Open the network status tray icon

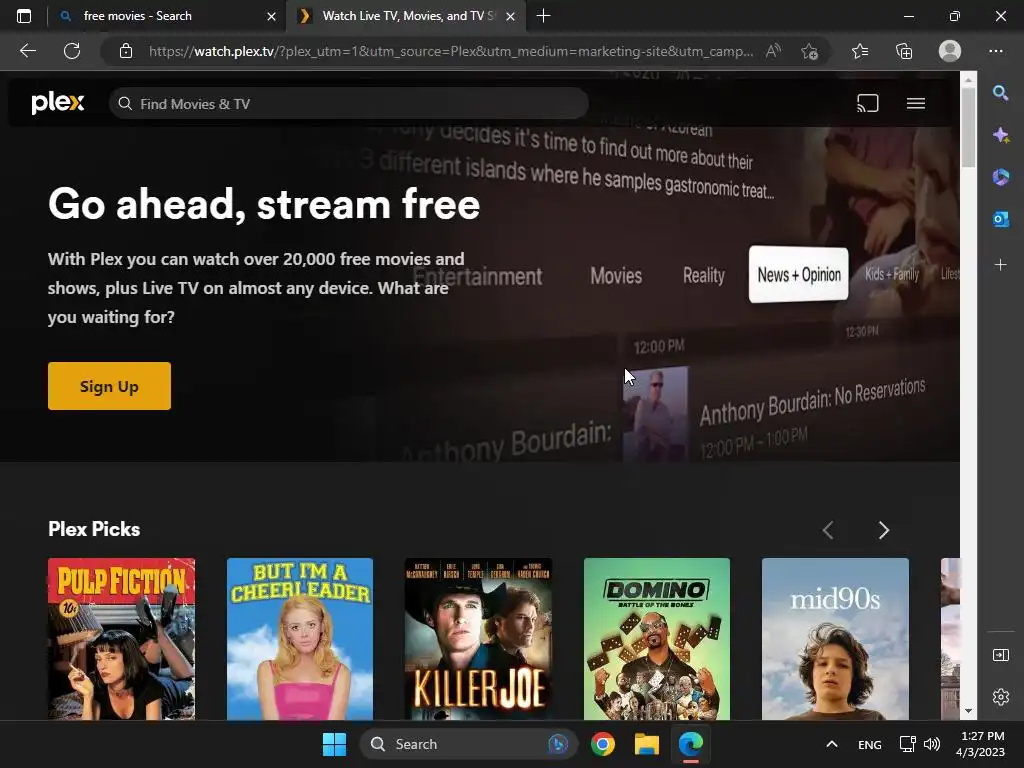[907, 744]
